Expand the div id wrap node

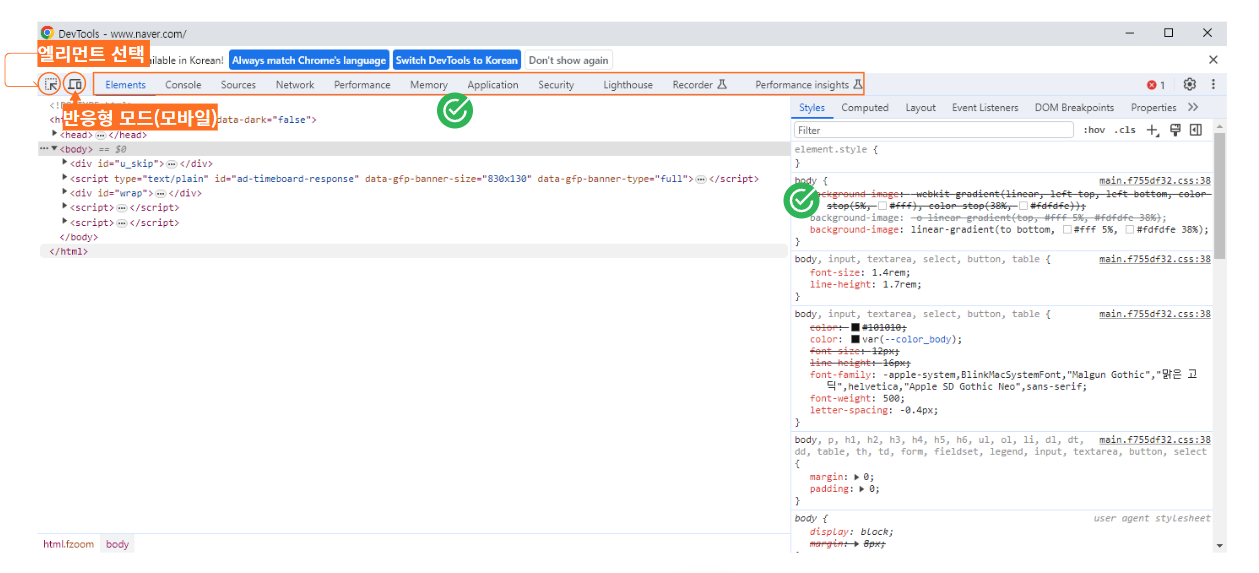tap(65, 193)
